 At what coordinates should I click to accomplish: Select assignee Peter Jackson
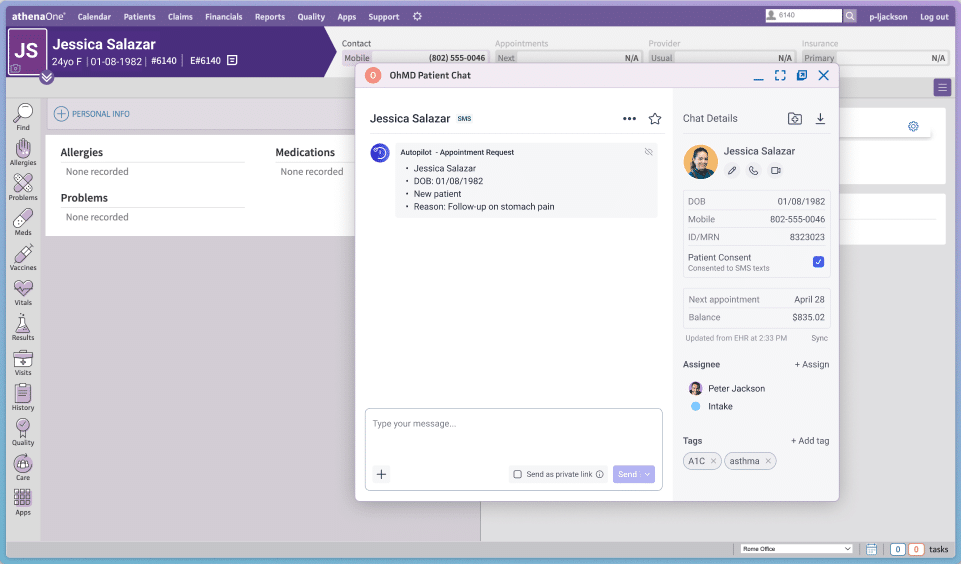pyautogui.click(x=727, y=389)
